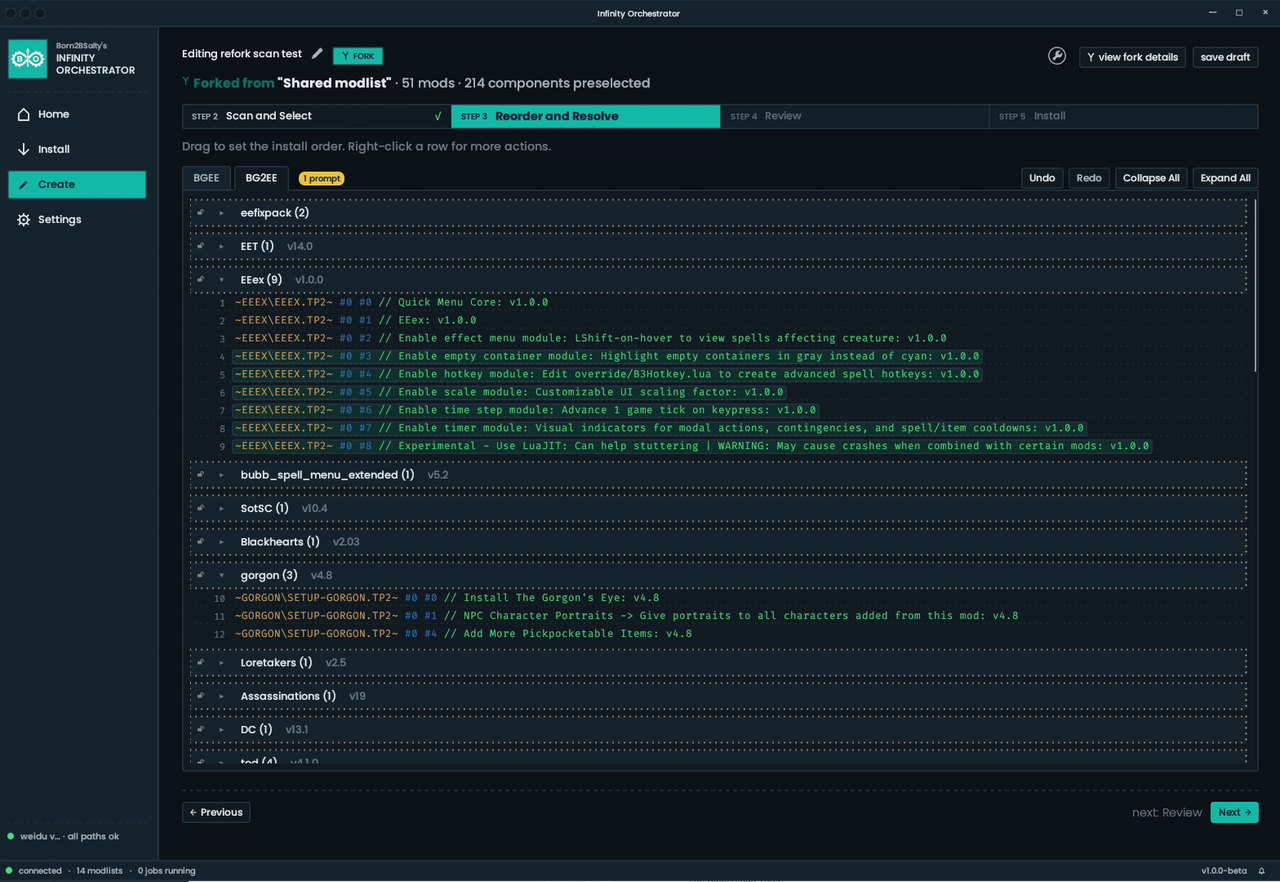The image size is (1280, 882).
Task: Click the Collapse All button
Action: tap(1151, 178)
